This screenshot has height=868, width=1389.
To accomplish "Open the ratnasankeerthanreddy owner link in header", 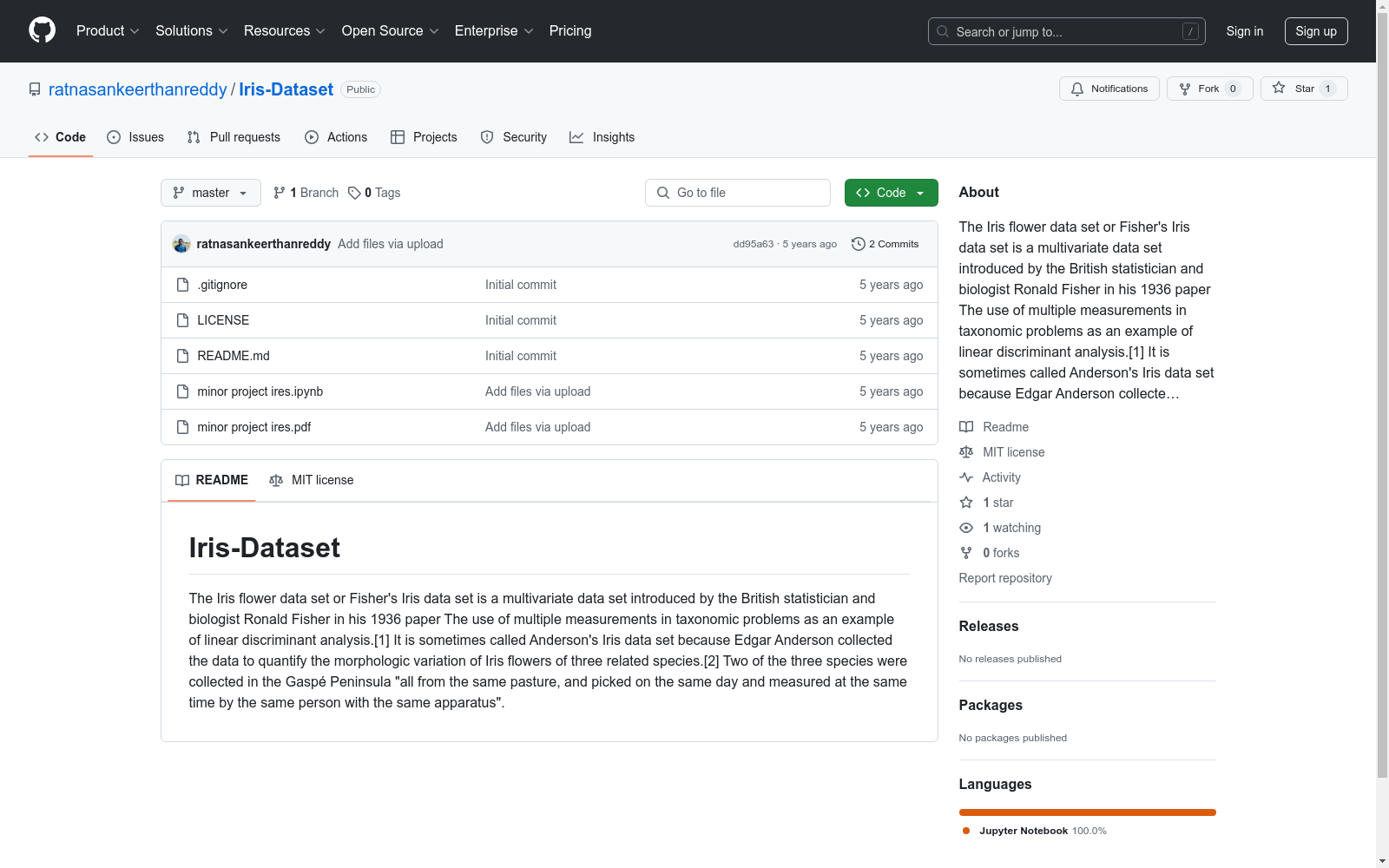I will click(138, 89).
